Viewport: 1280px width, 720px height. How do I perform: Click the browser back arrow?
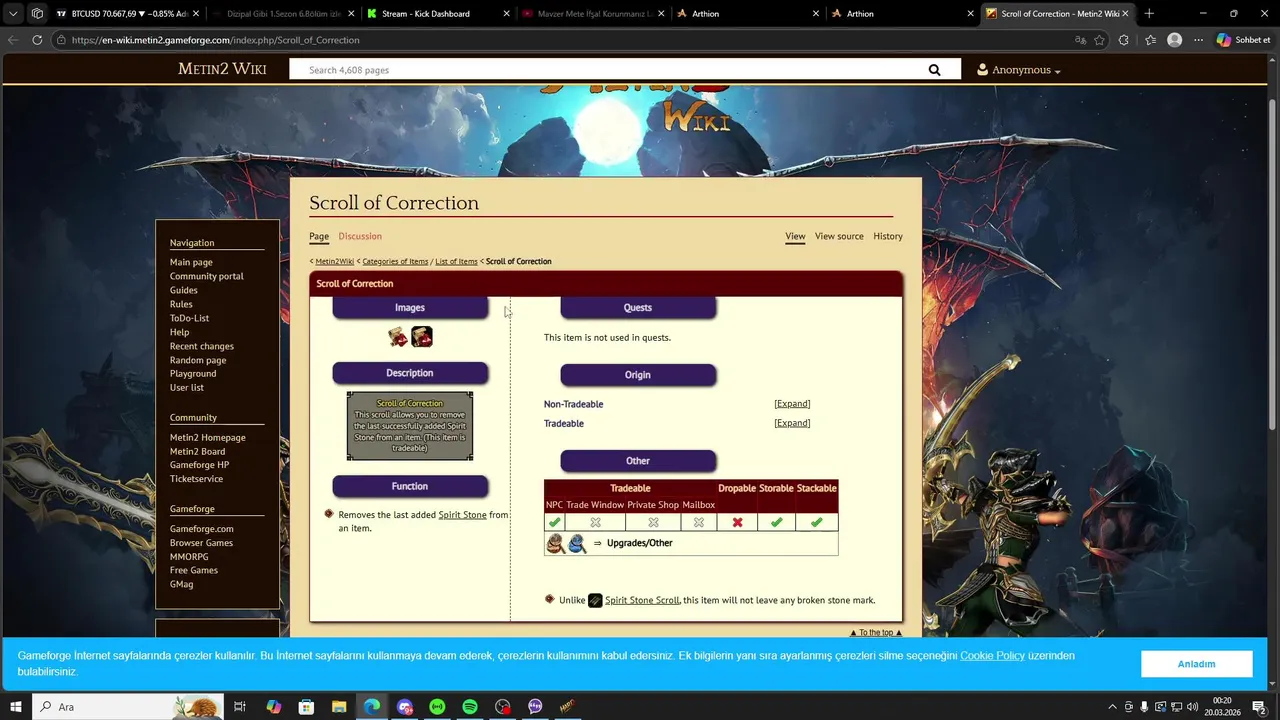coord(13,40)
